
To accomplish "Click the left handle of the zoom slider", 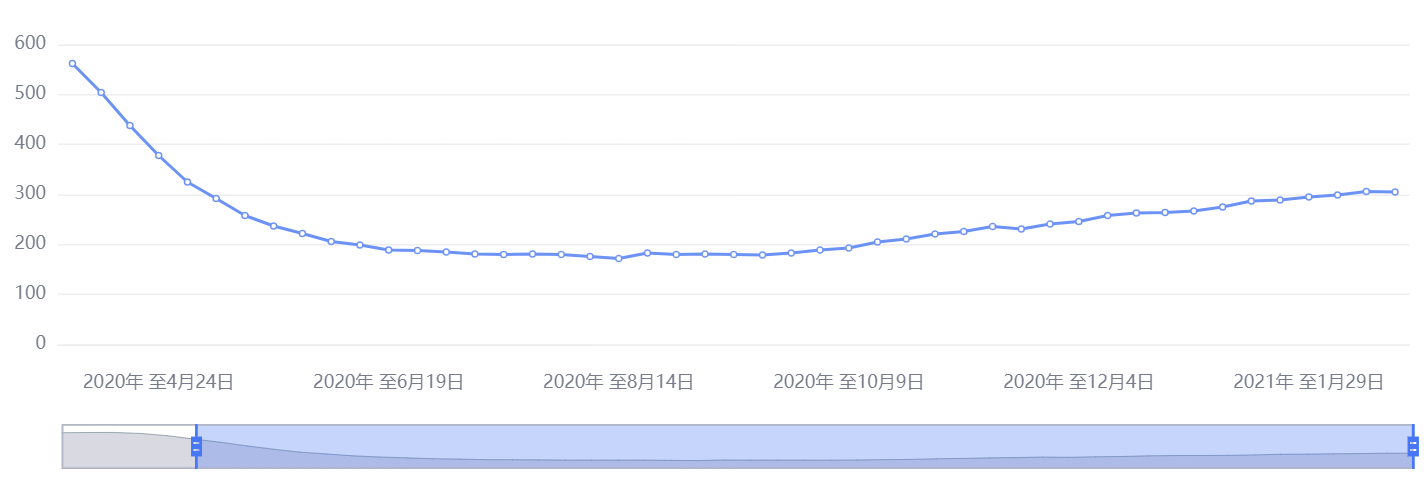I will (196, 446).
